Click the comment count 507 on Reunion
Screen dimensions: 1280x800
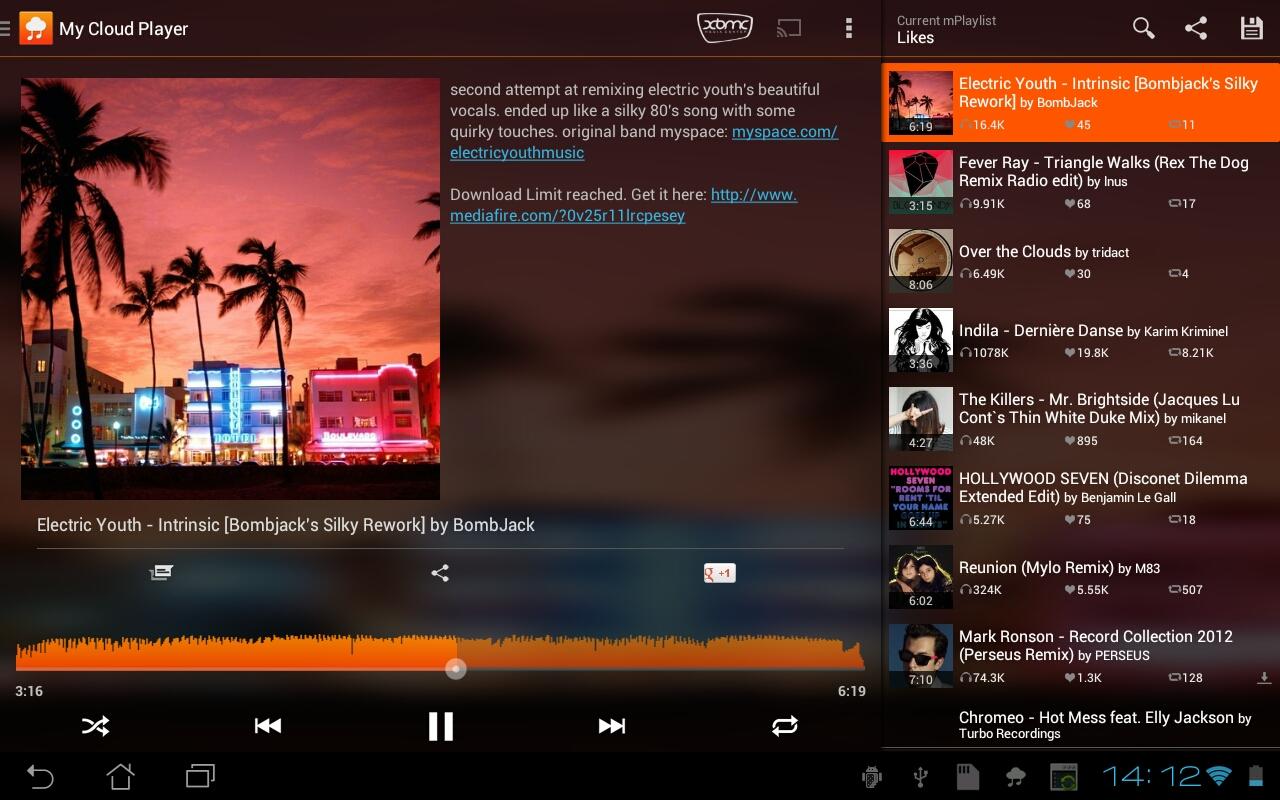pyautogui.click(x=1186, y=590)
